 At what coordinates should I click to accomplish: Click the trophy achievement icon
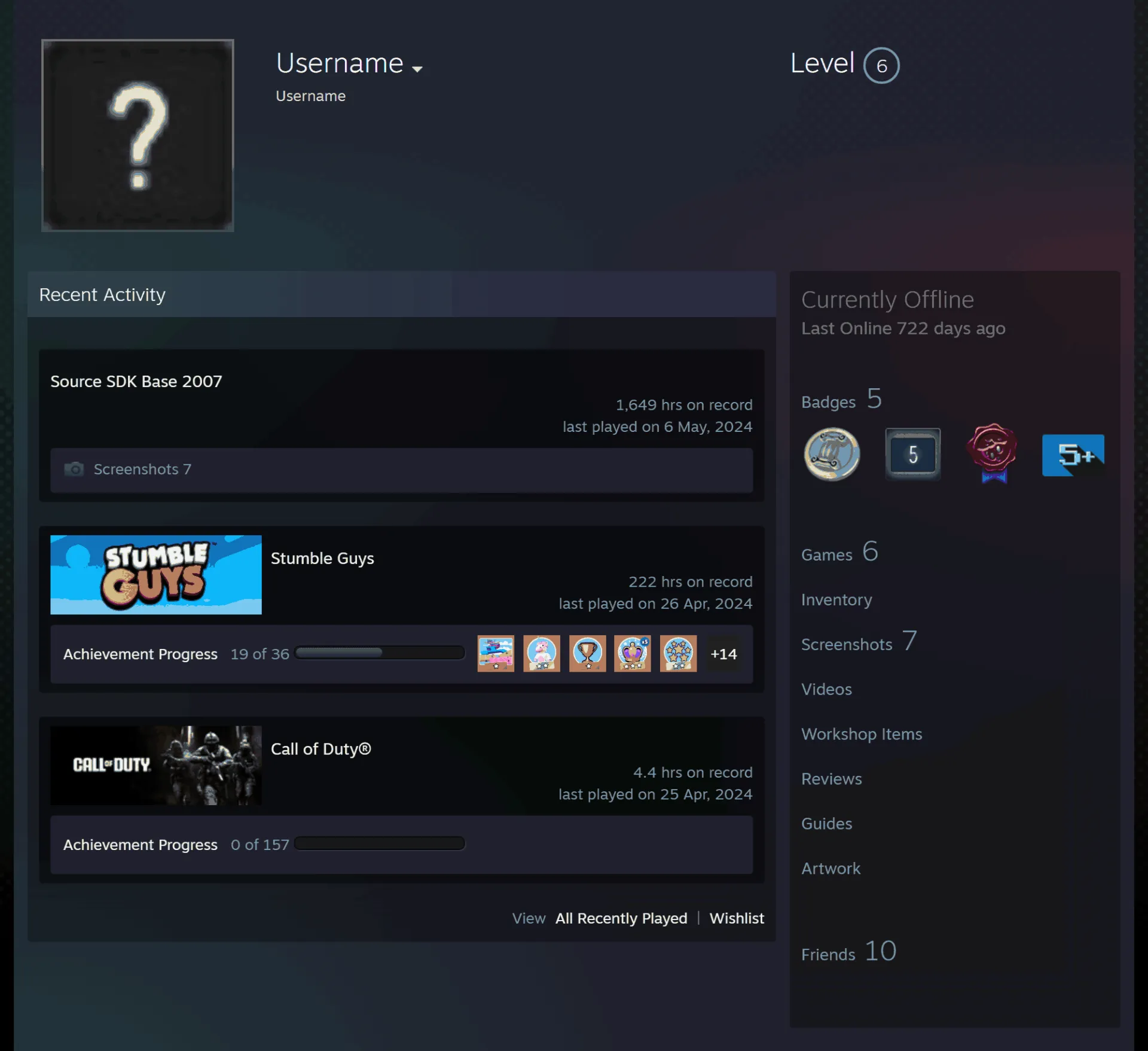[x=587, y=653]
